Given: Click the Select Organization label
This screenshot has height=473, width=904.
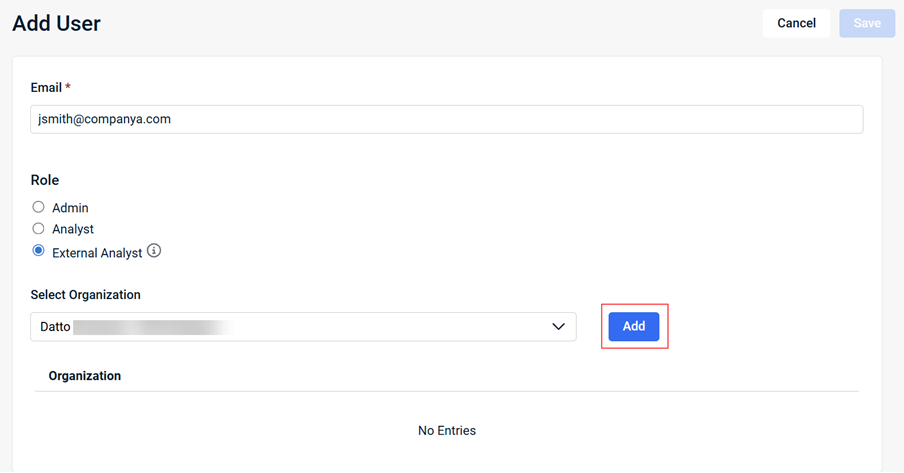Looking at the screenshot, I should 86,295.
